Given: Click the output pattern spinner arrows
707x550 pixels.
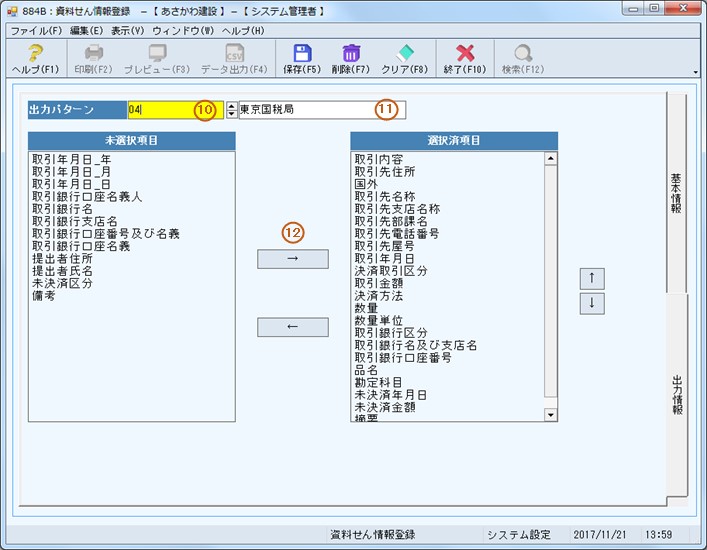Looking at the screenshot, I should [232, 109].
